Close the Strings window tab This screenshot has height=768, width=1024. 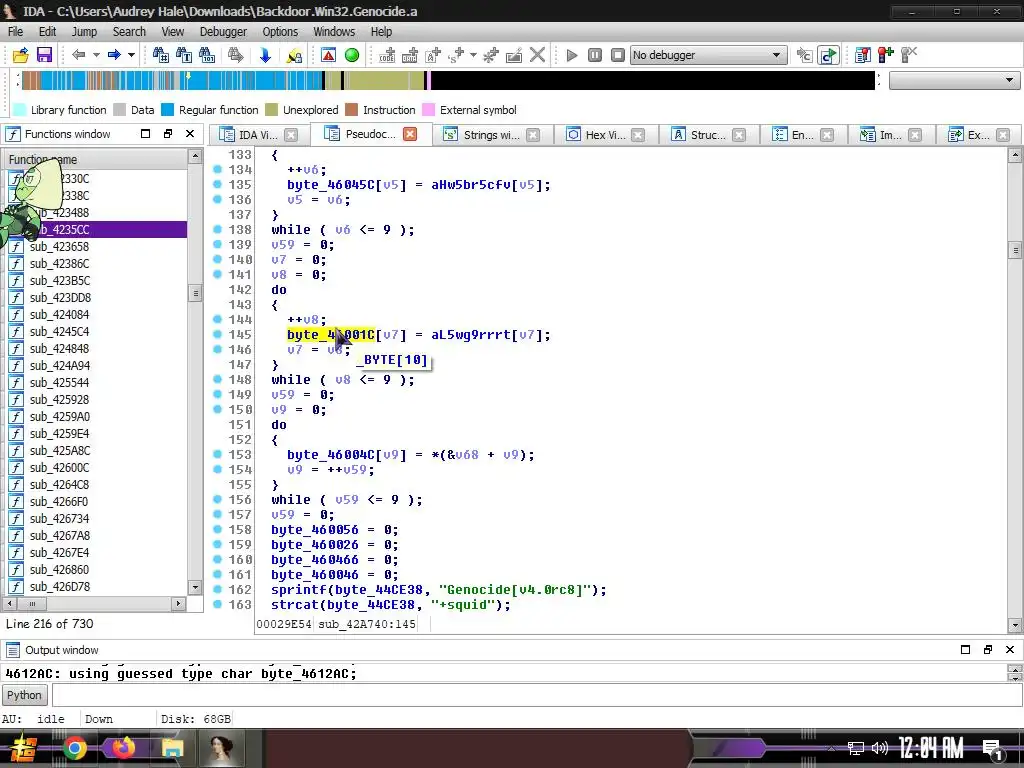click(x=533, y=135)
